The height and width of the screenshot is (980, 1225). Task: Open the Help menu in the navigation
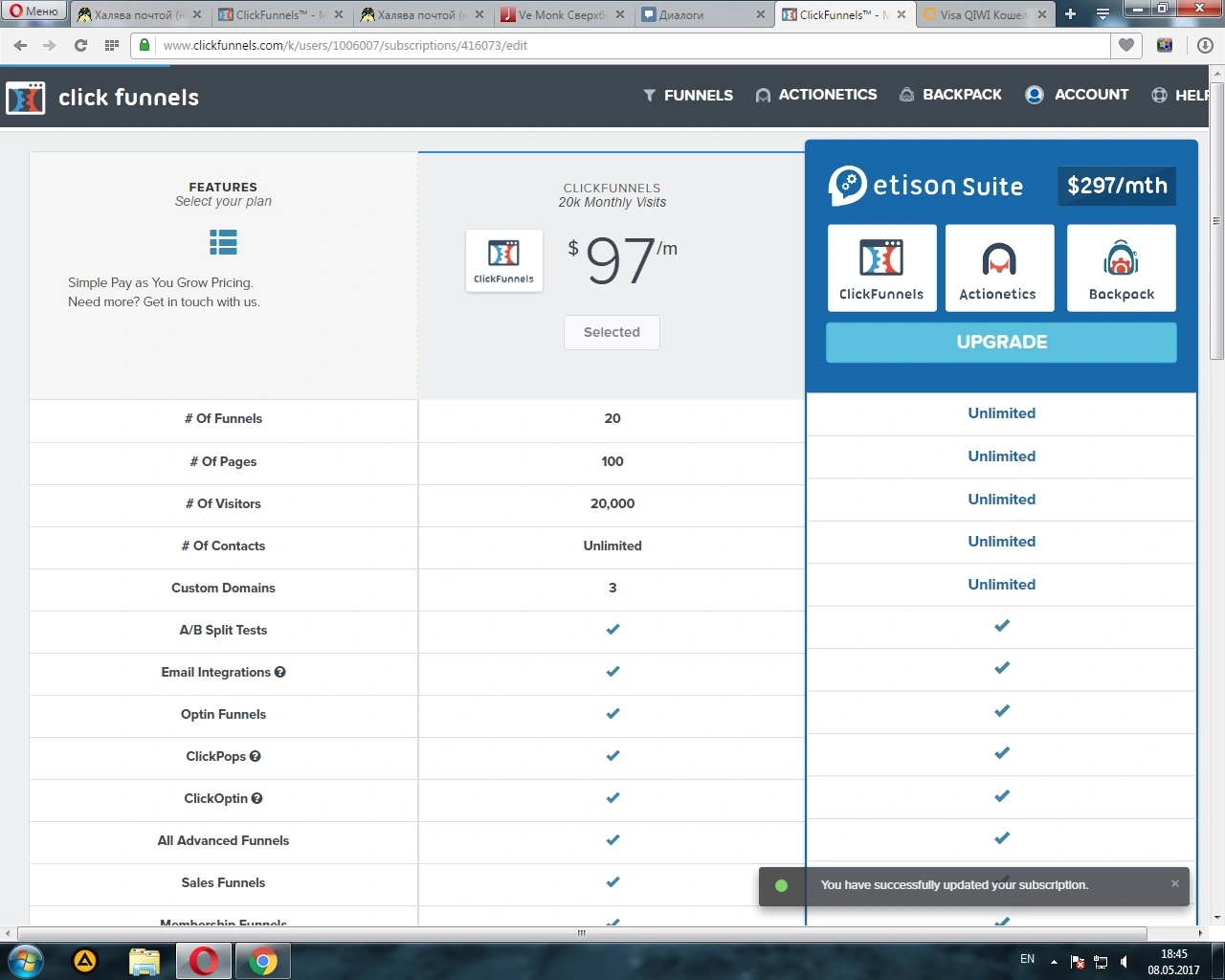point(1181,95)
